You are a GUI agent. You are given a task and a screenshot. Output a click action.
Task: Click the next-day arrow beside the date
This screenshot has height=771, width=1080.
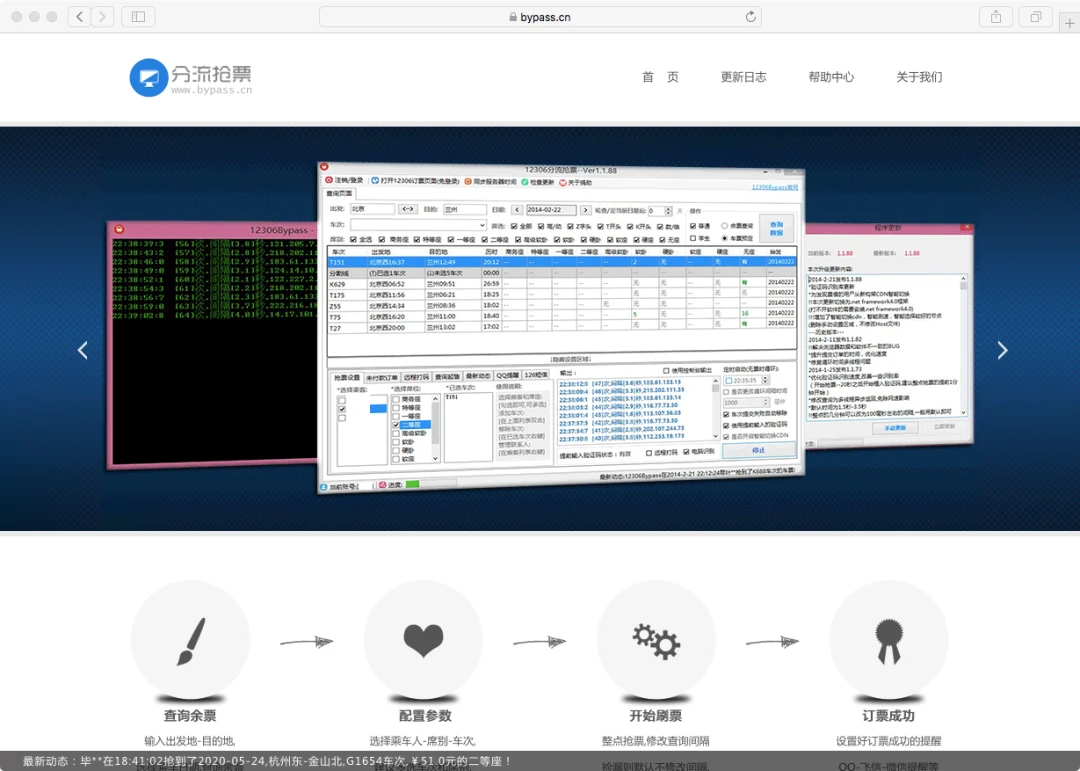click(x=585, y=210)
